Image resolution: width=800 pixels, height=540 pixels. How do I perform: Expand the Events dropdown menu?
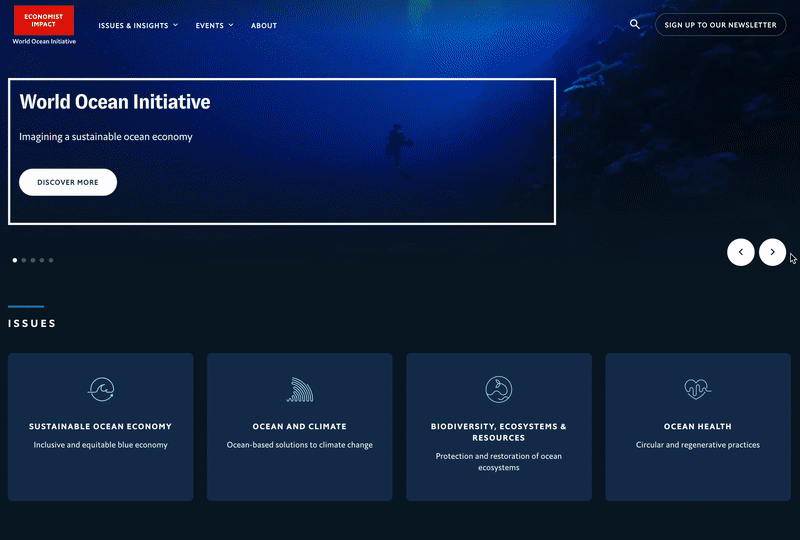pos(214,25)
